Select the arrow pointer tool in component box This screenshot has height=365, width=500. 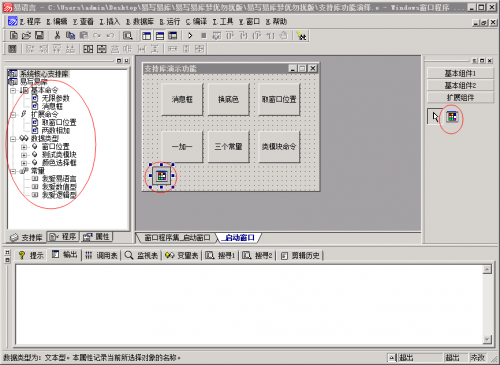click(435, 117)
